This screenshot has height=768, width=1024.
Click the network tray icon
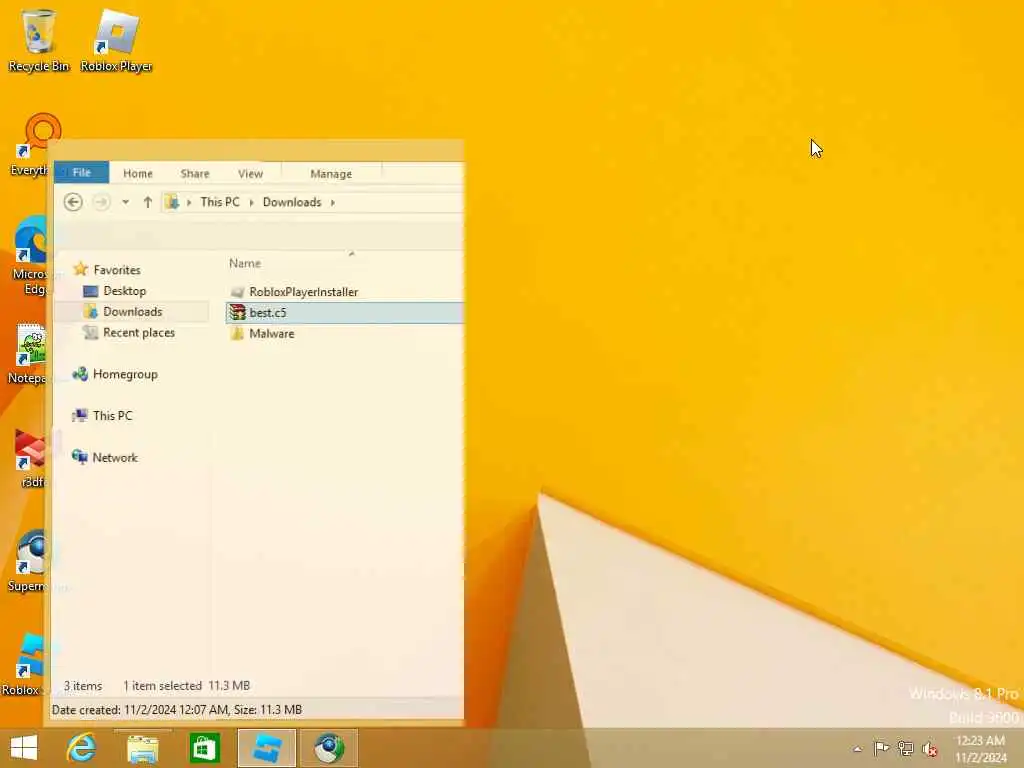[905, 748]
